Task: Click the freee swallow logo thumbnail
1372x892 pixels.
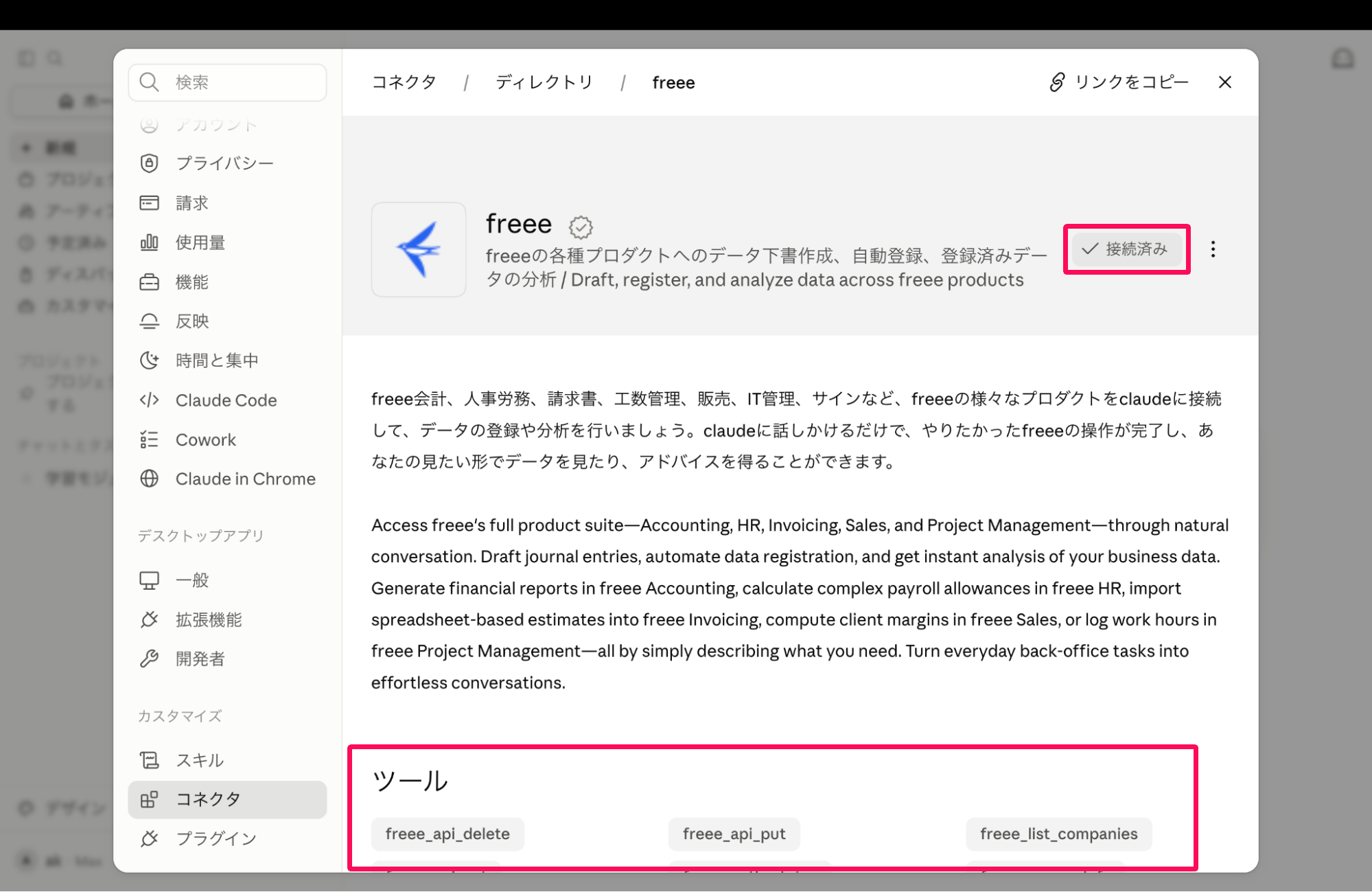Action: pos(419,249)
